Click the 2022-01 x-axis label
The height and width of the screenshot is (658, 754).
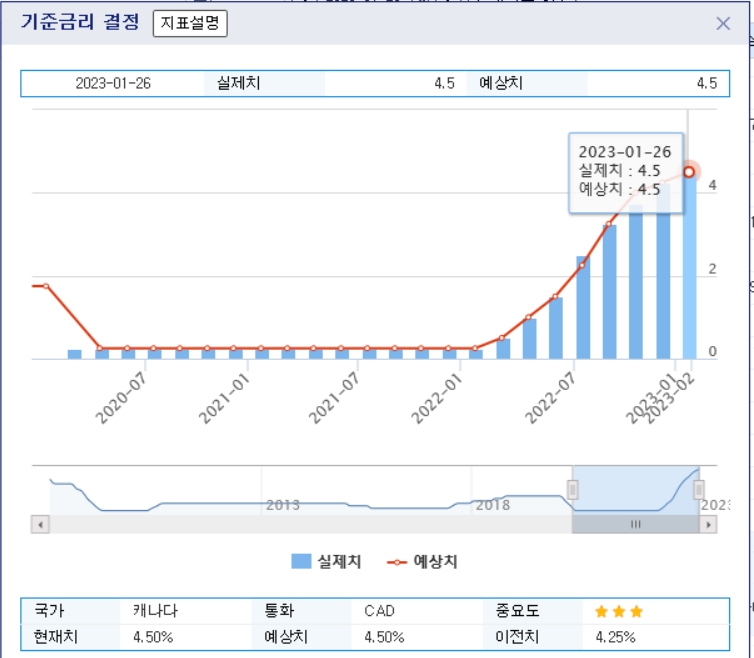[437, 398]
